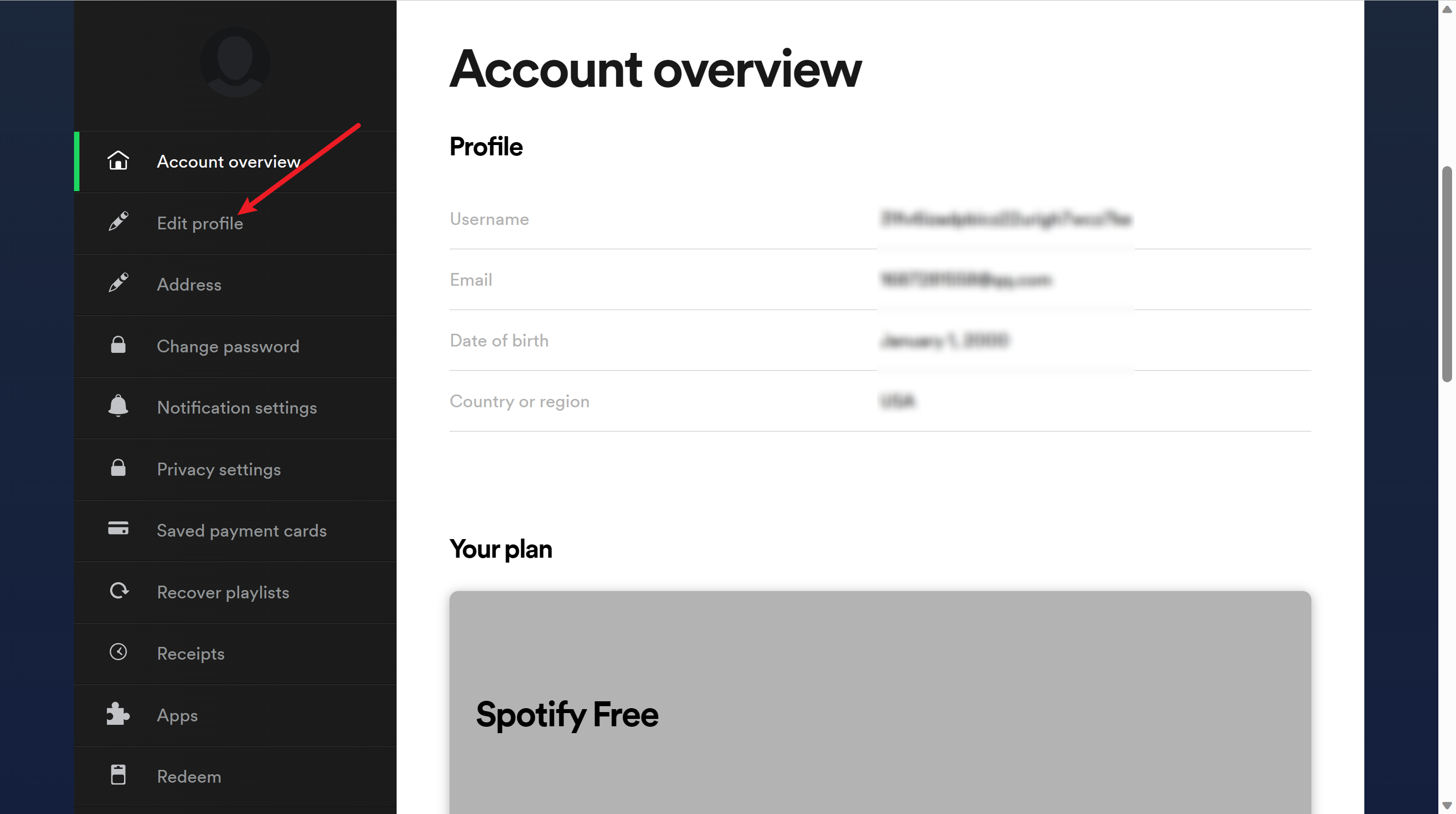Click the clipboard icon beside Redeem
This screenshot has width=1456, height=814.
(119, 776)
